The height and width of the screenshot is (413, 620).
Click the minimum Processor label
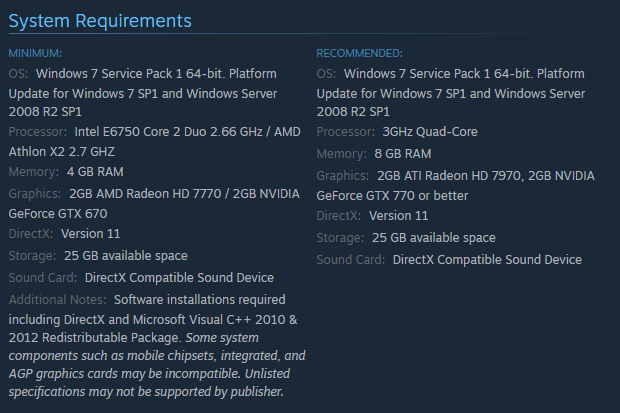tap(39, 131)
